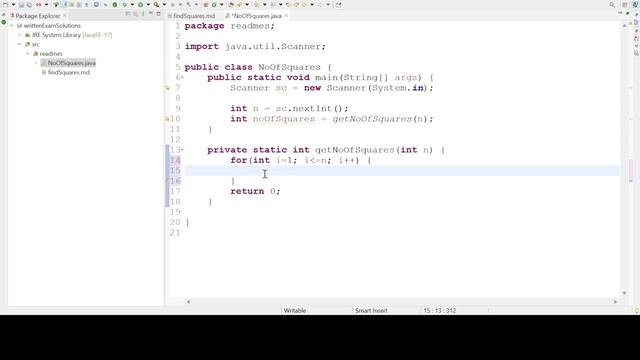Screen dimensions: 640x360
Task: Toggle the fold marker on line 6
Action: 182,78
